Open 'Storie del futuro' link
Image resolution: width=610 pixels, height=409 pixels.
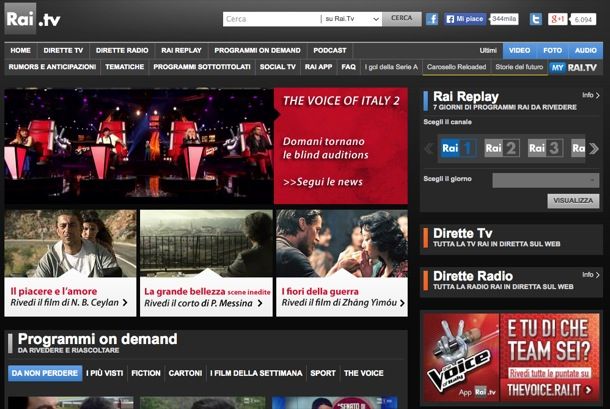pos(519,67)
